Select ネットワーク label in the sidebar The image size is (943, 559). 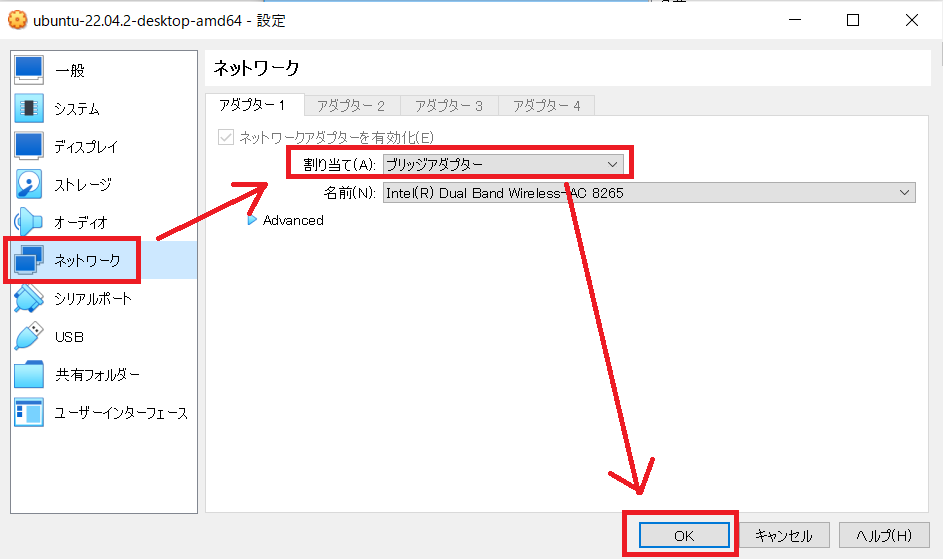point(87,261)
